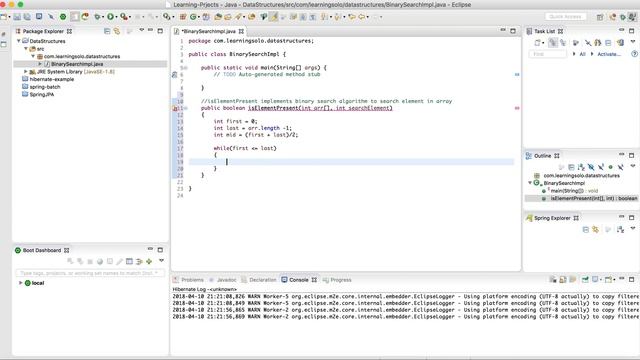Image resolution: width=640 pixels, height=360 pixels.
Task: Toggle Categorized presentation in Task List
Action: [553, 42]
